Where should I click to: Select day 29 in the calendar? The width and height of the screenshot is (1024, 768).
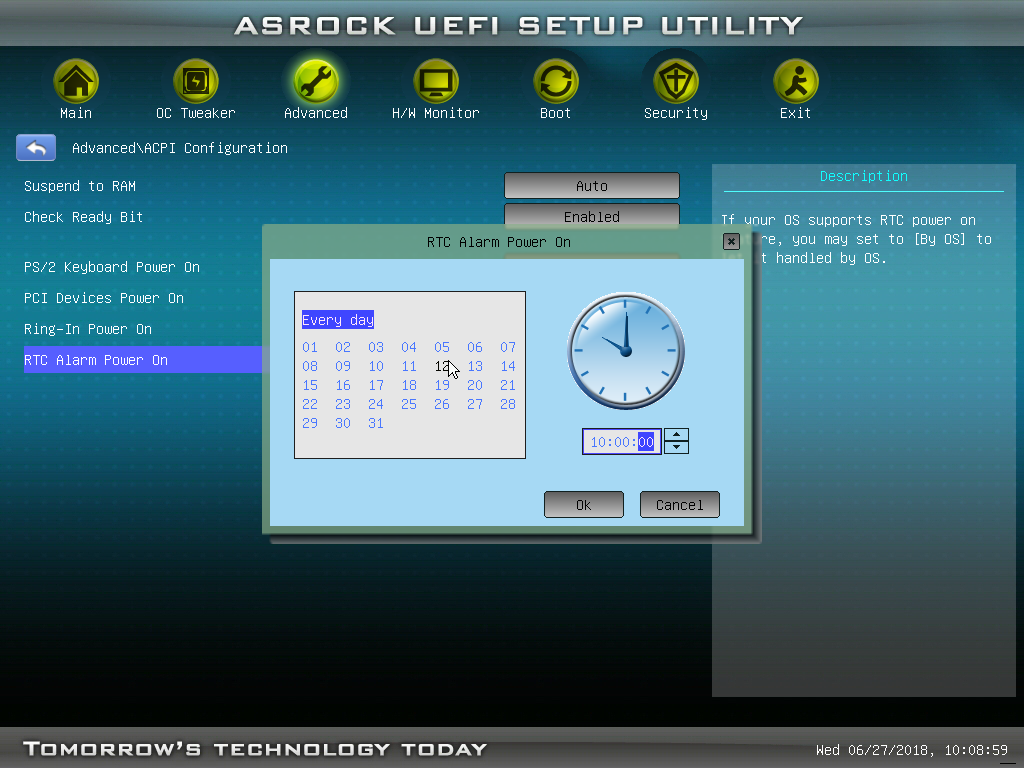310,423
